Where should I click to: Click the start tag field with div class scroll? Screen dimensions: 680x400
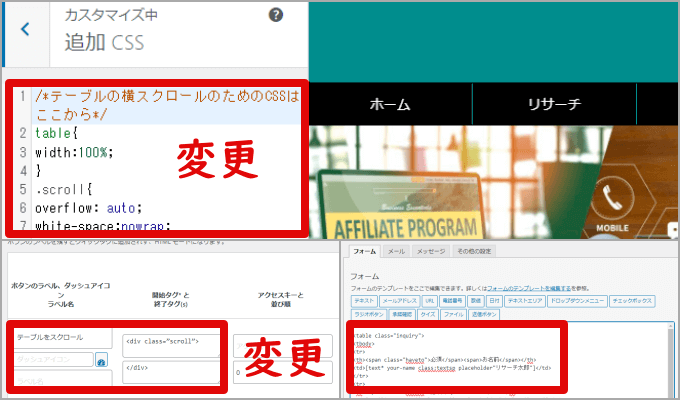[x=171, y=346]
